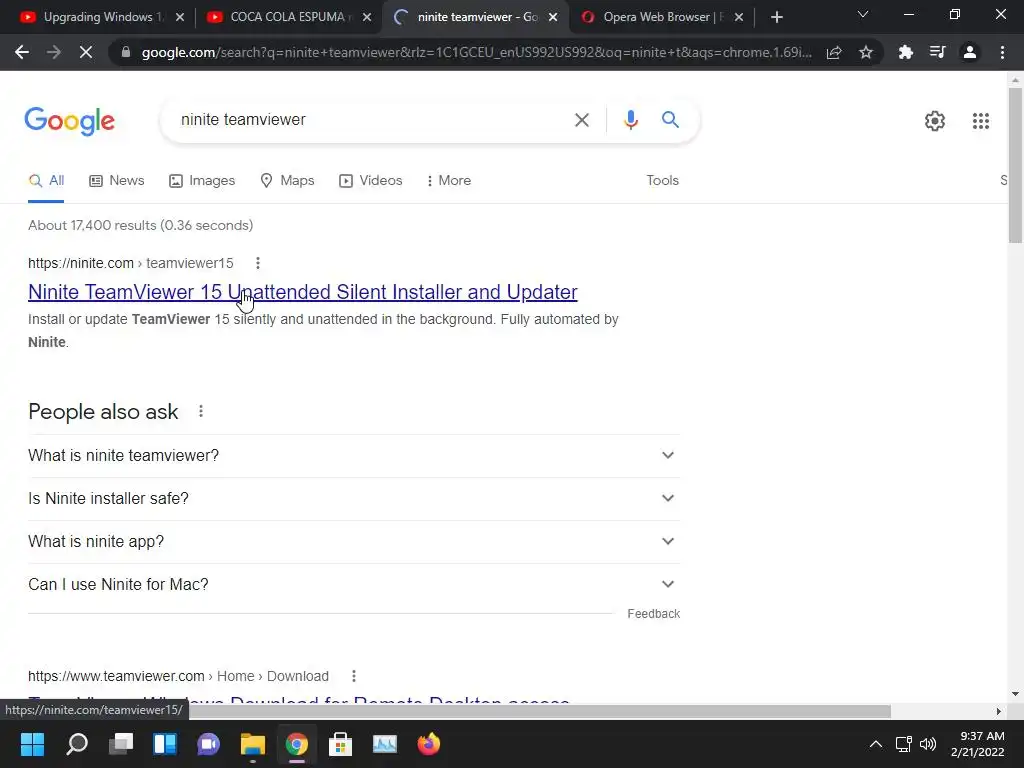Submit search with the magnifier icon
The height and width of the screenshot is (768, 1024).
(x=670, y=120)
